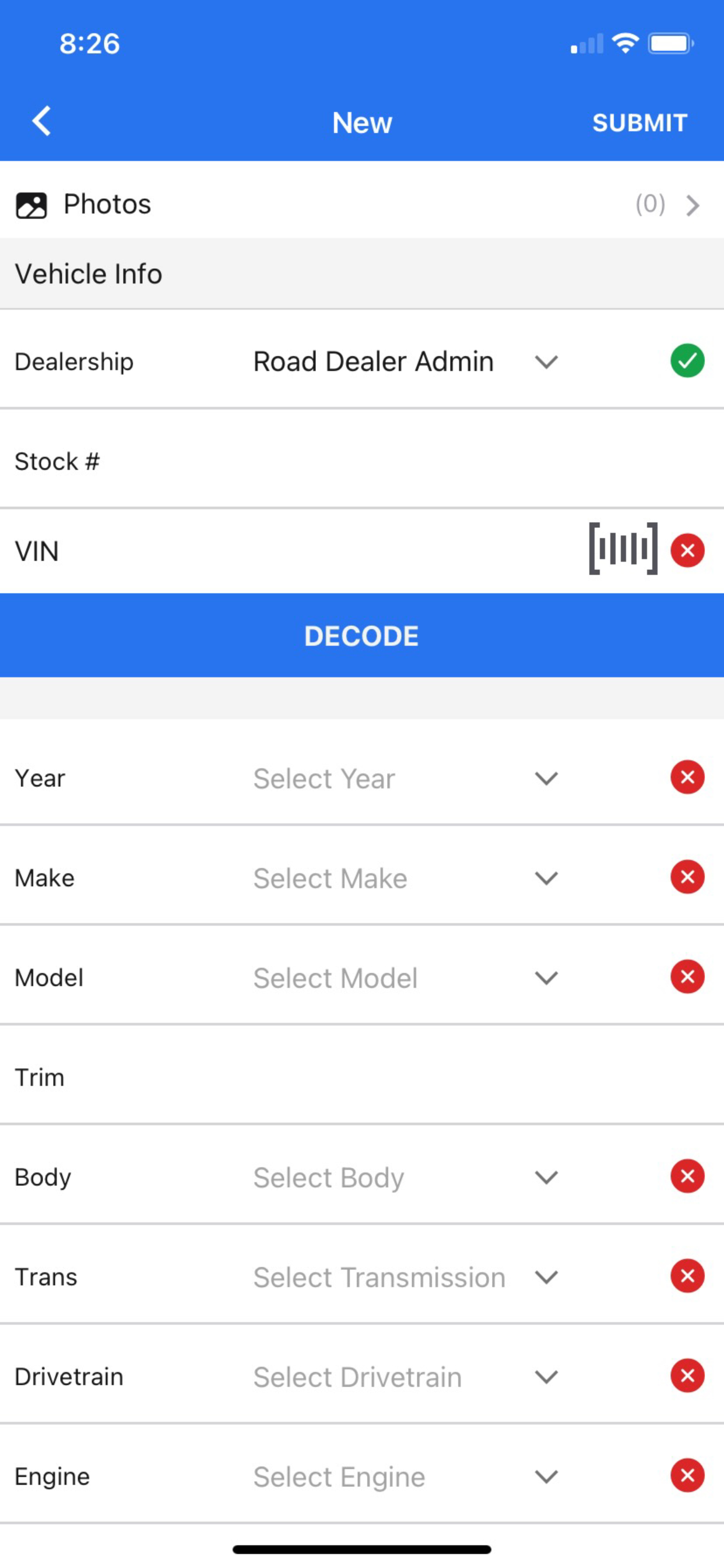The image size is (724, 1568).
Task: Tap the red X icon beside VIN
Action: click(x=687, y=550)
